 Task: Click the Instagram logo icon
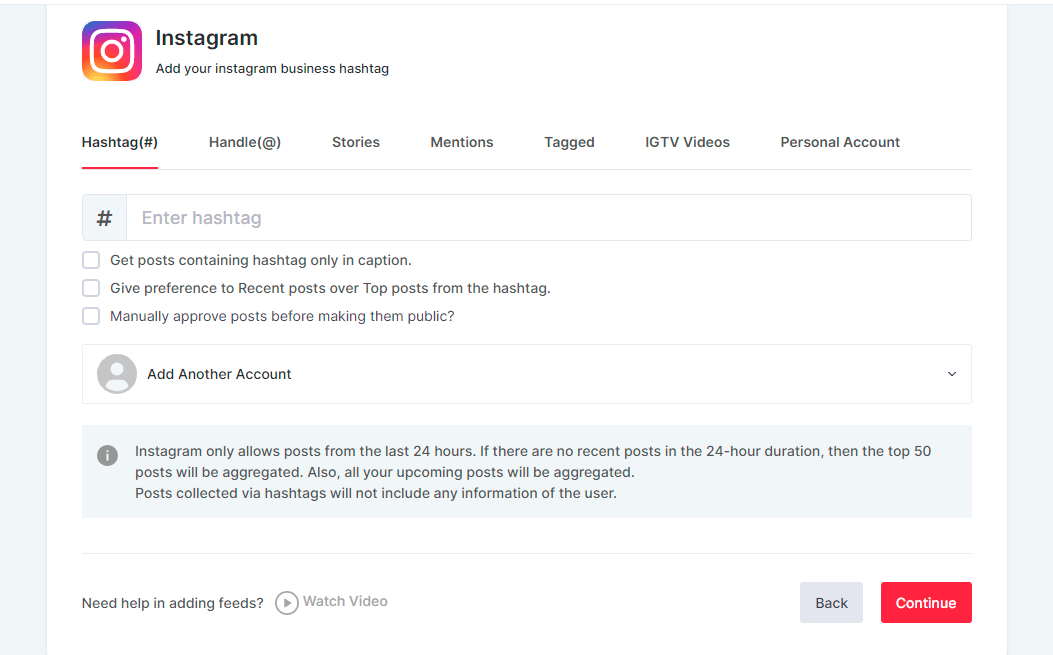pyautogui.click(x=112, y=51)
